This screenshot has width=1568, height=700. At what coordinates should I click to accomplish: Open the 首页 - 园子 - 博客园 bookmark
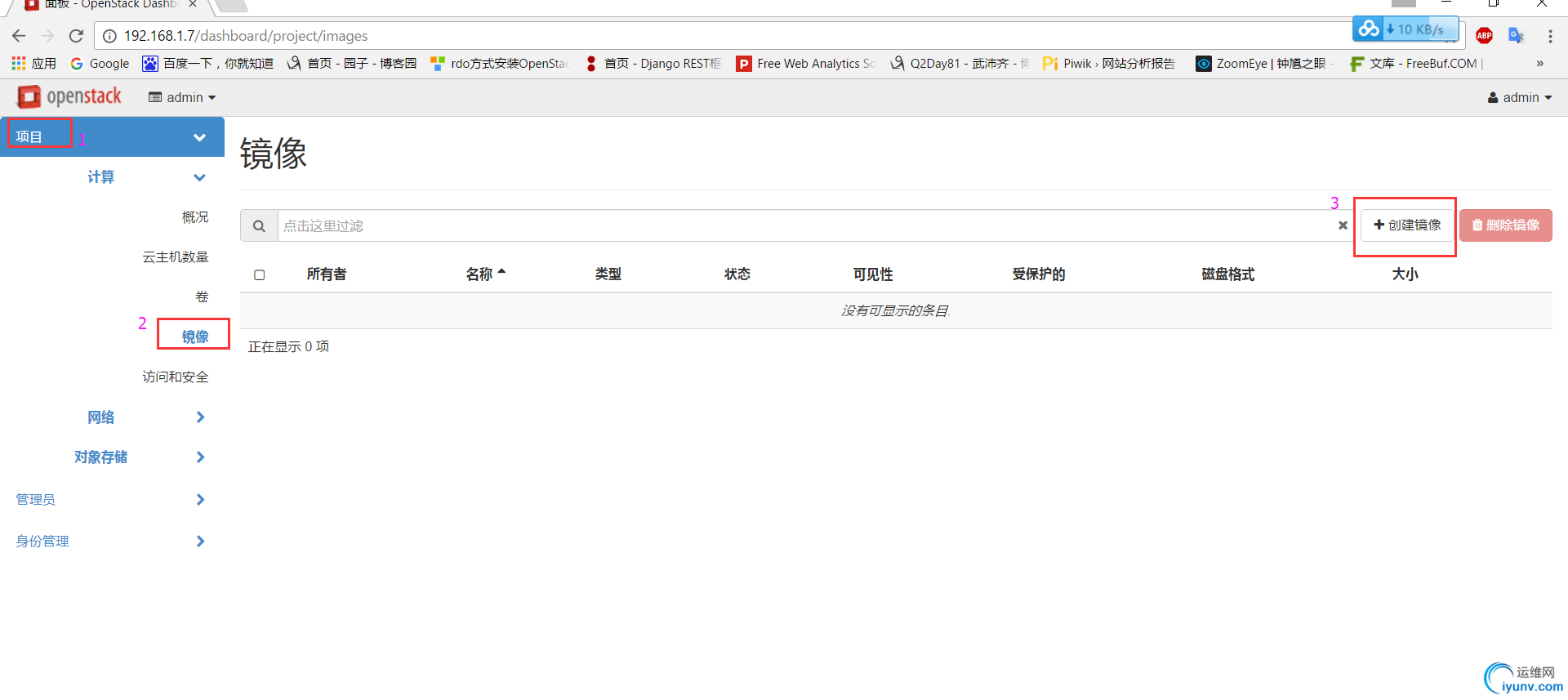[352, 64]
